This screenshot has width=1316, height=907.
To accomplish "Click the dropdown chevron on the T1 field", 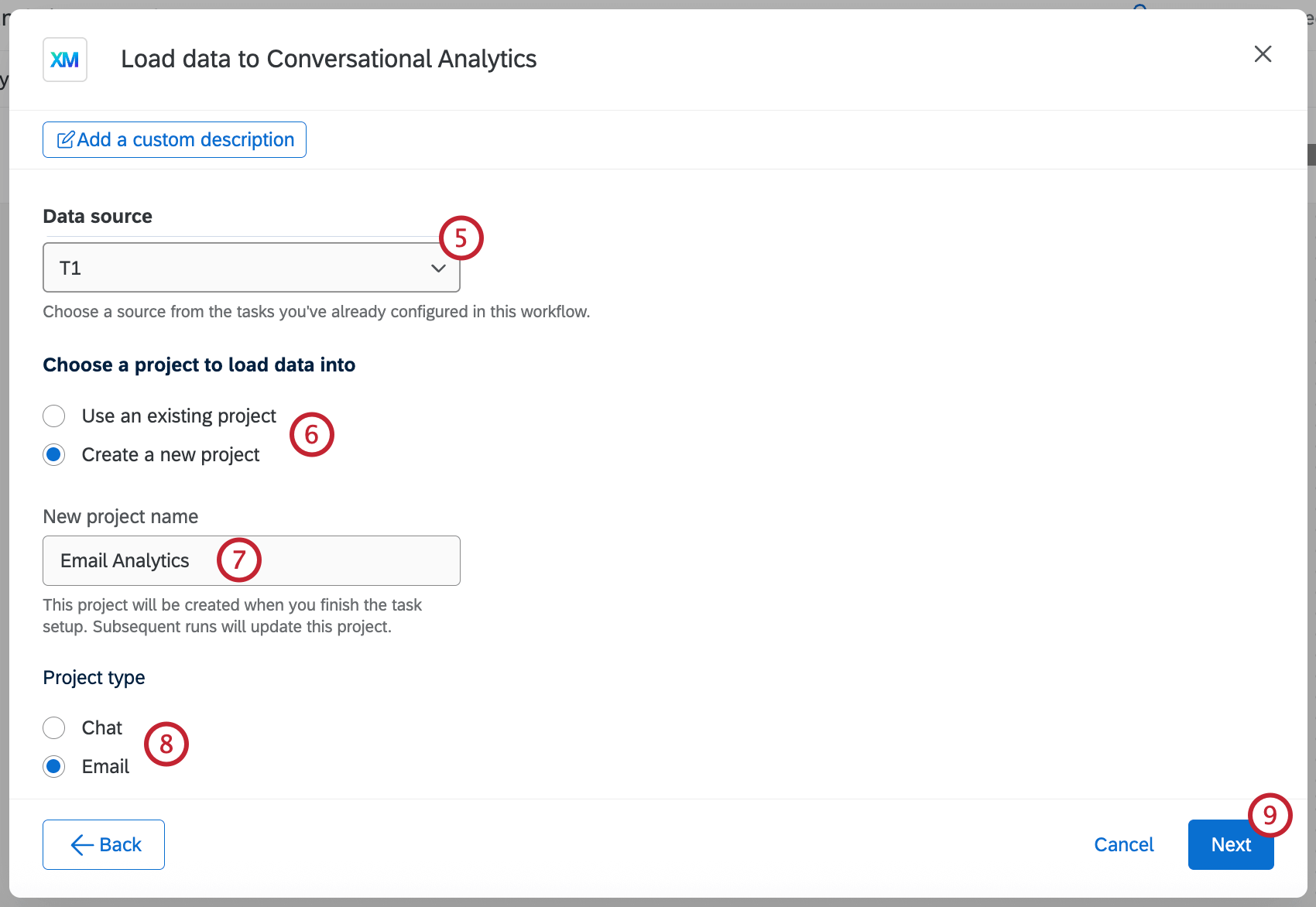I will point(438,268).
